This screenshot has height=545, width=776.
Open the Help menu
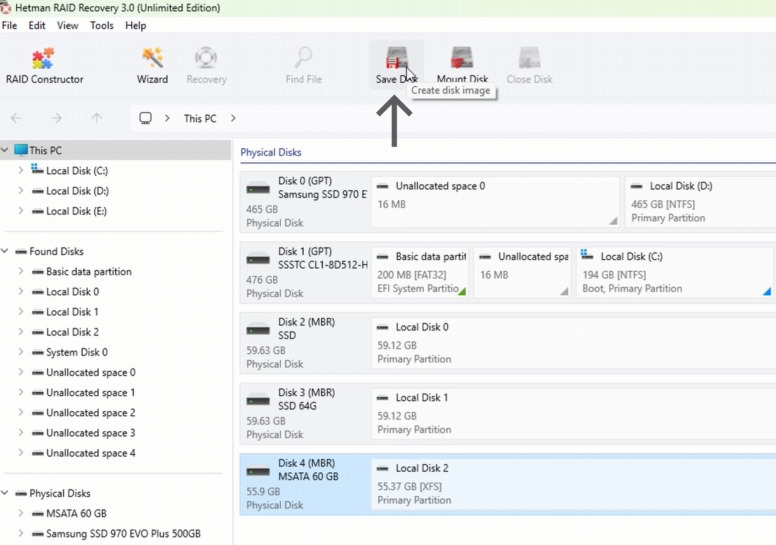pyautogui.click(x=135, y=26)
